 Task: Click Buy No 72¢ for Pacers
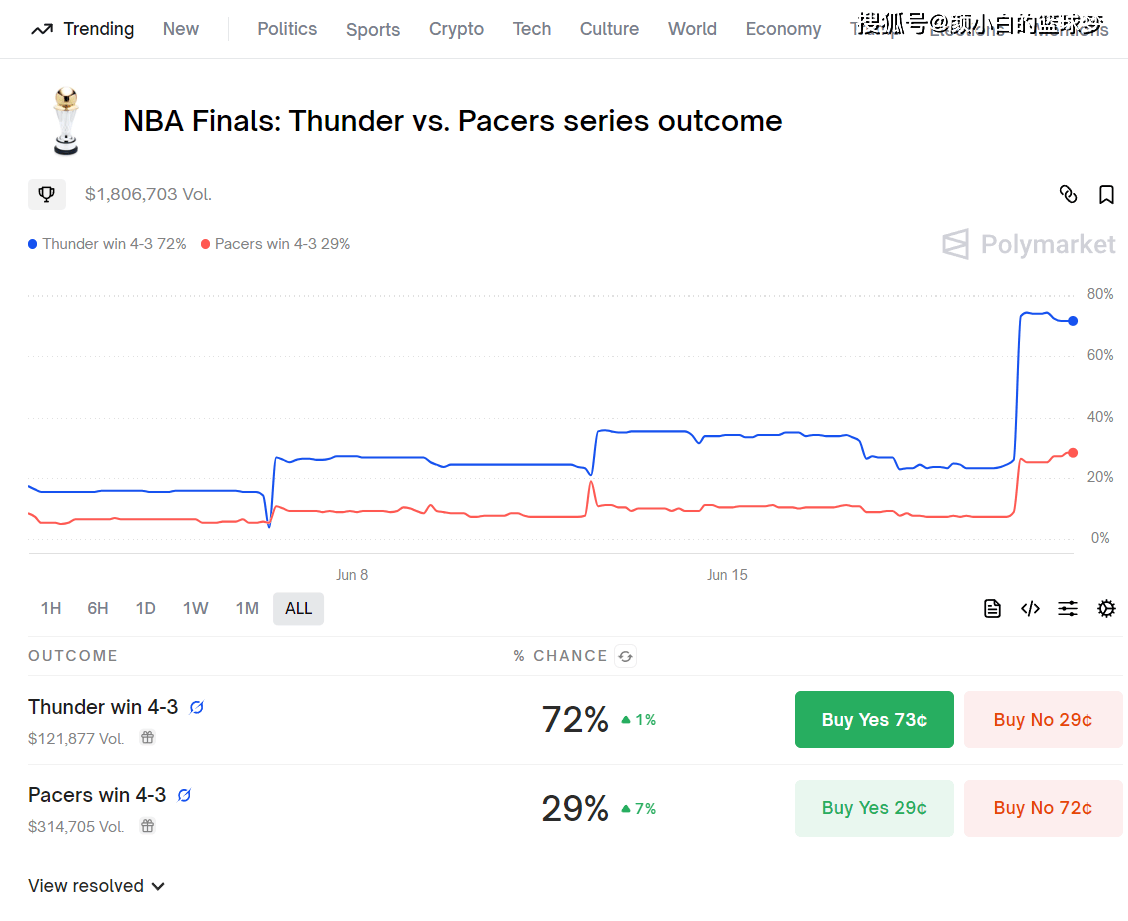point(1043,808)
